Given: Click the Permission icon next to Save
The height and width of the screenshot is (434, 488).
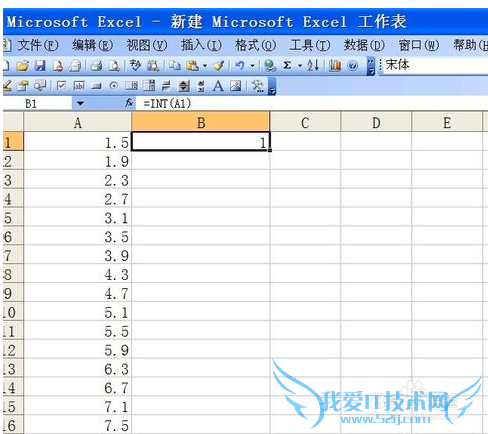Looking at the screenshot, I should [58, 66].
